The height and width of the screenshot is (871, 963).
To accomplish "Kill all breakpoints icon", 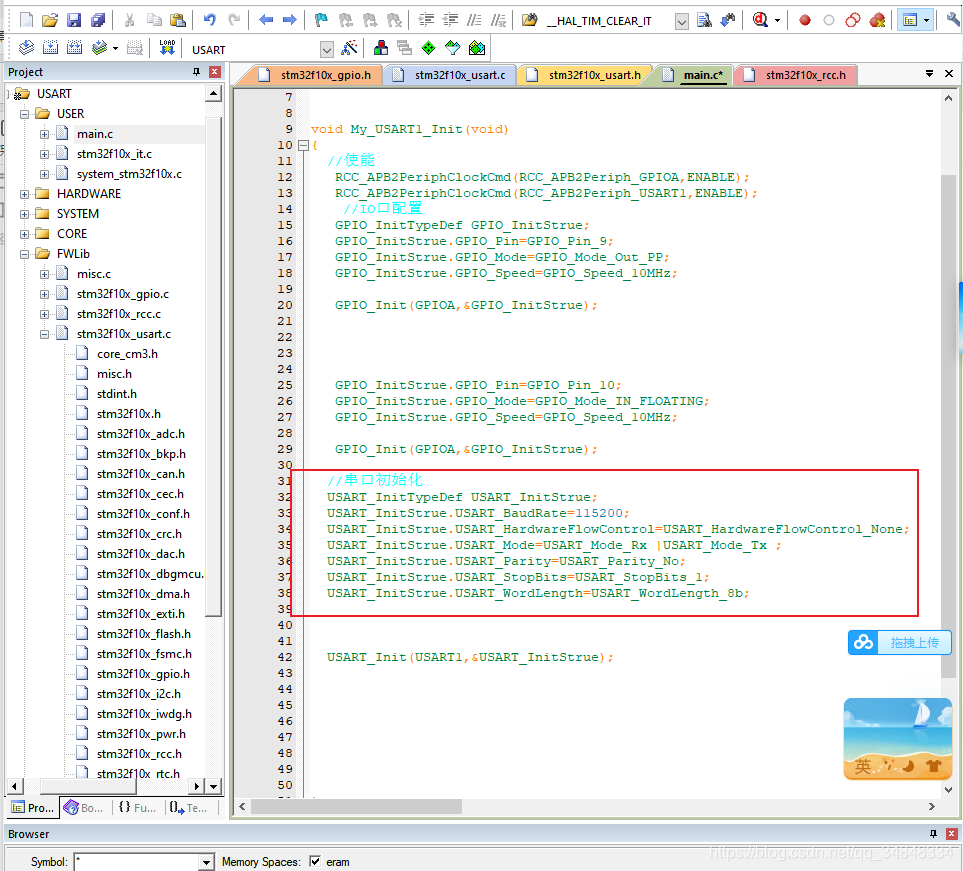I will pos(877,20).
